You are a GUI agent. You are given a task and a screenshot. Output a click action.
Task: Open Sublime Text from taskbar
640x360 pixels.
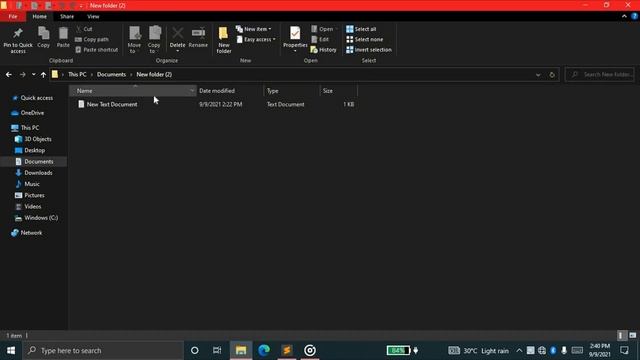tap(287, 351)
